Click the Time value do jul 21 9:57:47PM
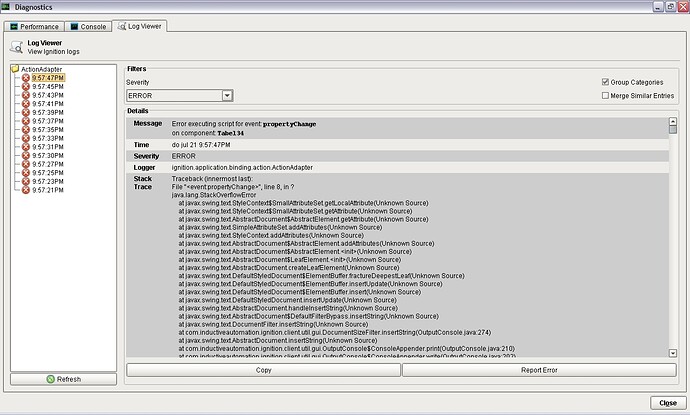The width and height of the screenshot is (690, 415). click(x=201, y=145)
